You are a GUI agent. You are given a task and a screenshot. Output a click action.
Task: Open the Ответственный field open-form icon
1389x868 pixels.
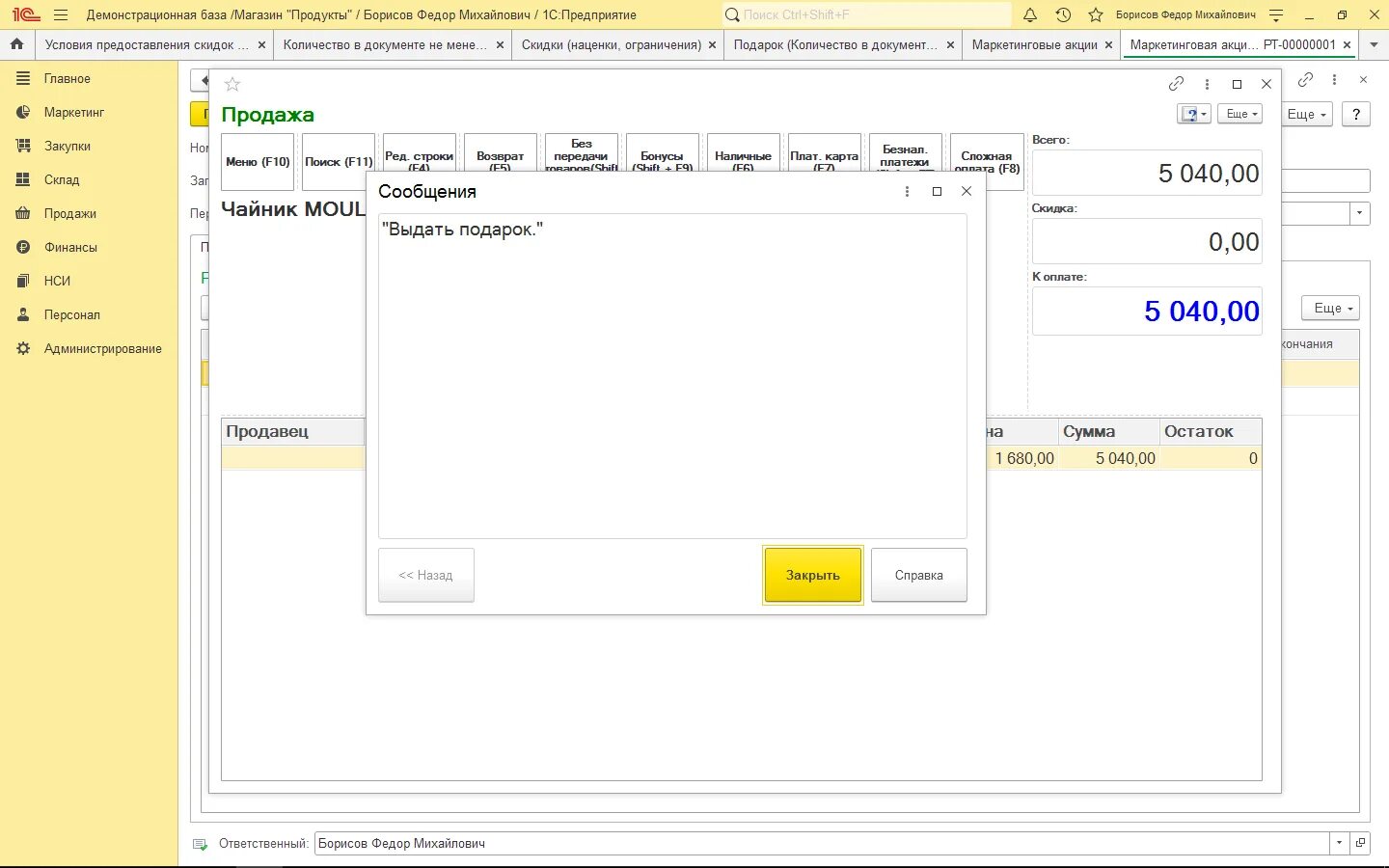pos(1360,843)
